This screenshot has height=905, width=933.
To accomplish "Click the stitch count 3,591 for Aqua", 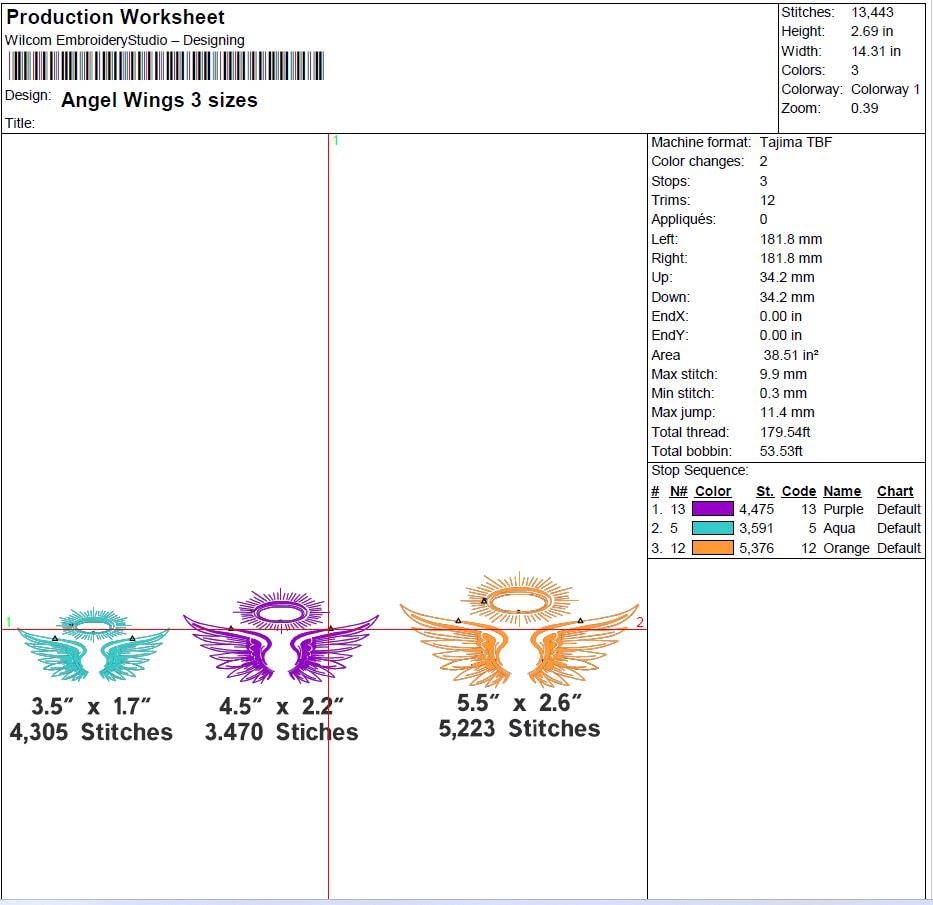I will pos(756,528).
